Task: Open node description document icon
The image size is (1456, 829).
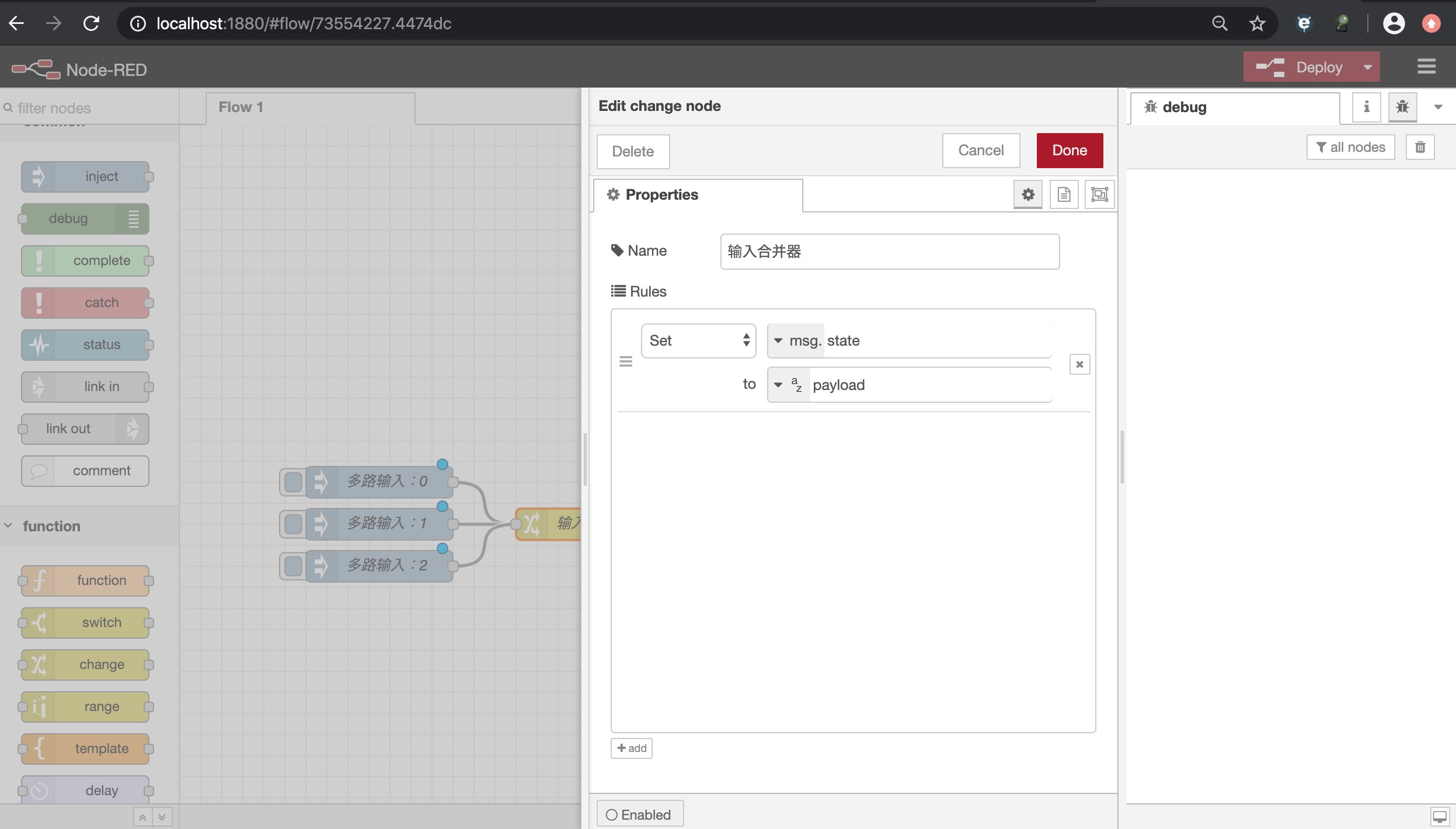Action: tap(1064, 194)
